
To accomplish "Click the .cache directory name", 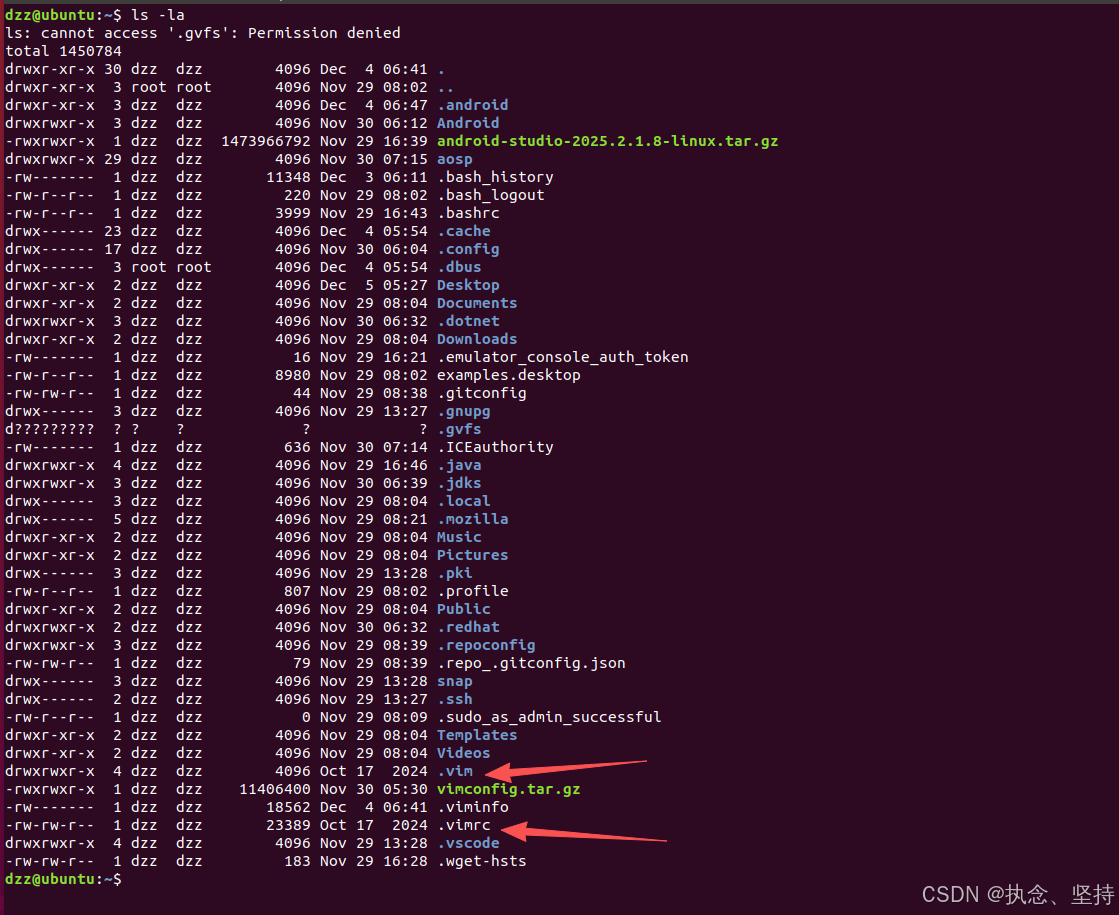I will 464,231.
